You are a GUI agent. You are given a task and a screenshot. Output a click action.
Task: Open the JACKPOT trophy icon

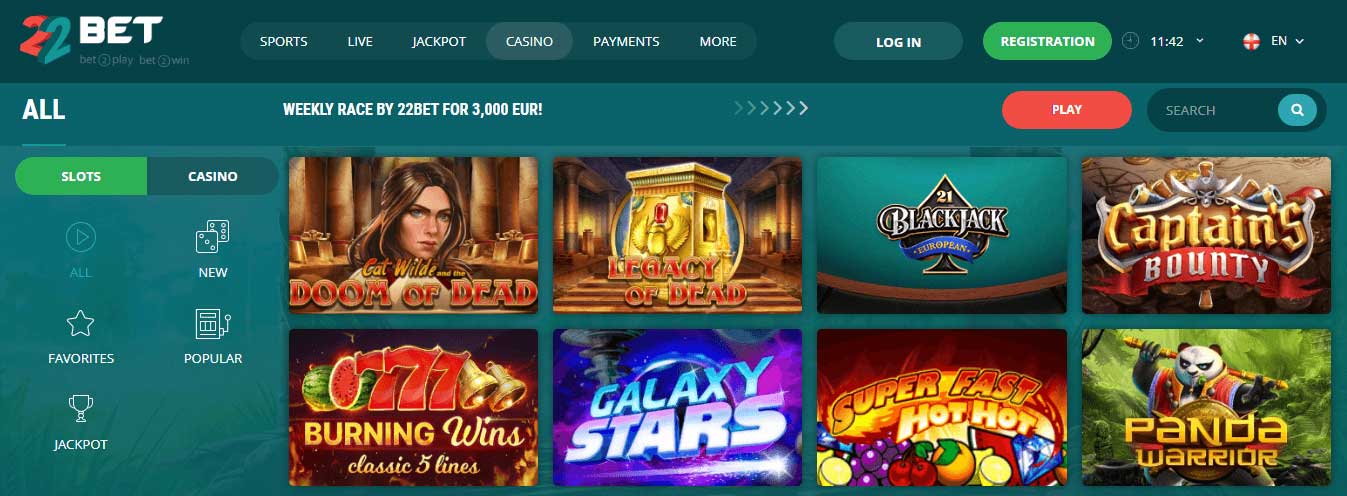click(80, 409)
